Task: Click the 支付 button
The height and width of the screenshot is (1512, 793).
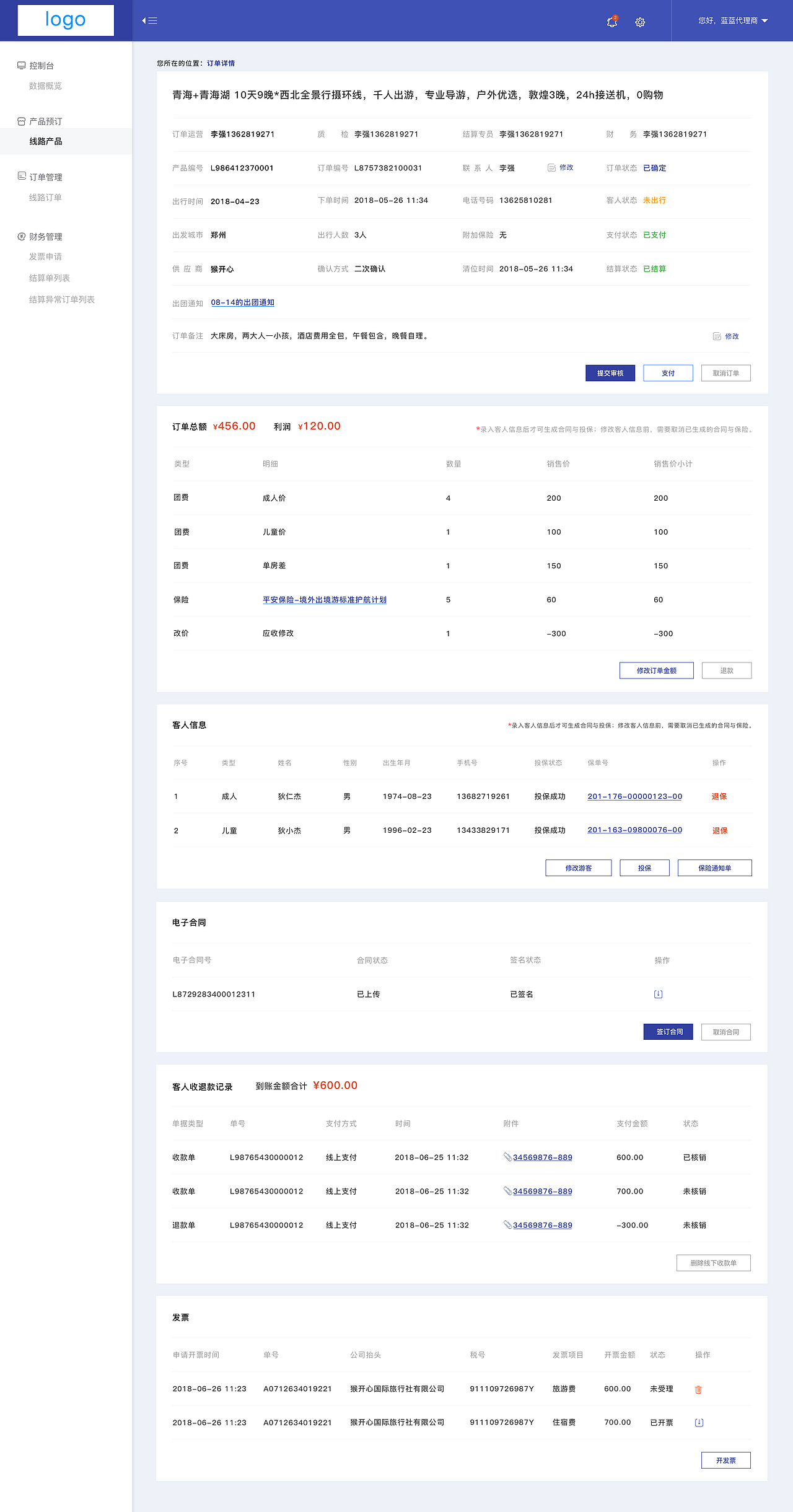Action: click(668, 373)
